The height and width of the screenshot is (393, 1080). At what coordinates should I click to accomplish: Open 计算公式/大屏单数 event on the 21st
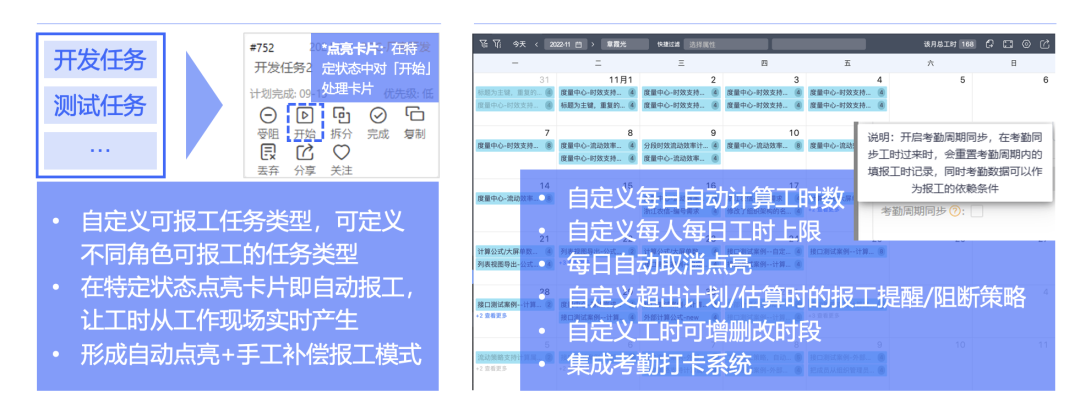coord(515,251)
